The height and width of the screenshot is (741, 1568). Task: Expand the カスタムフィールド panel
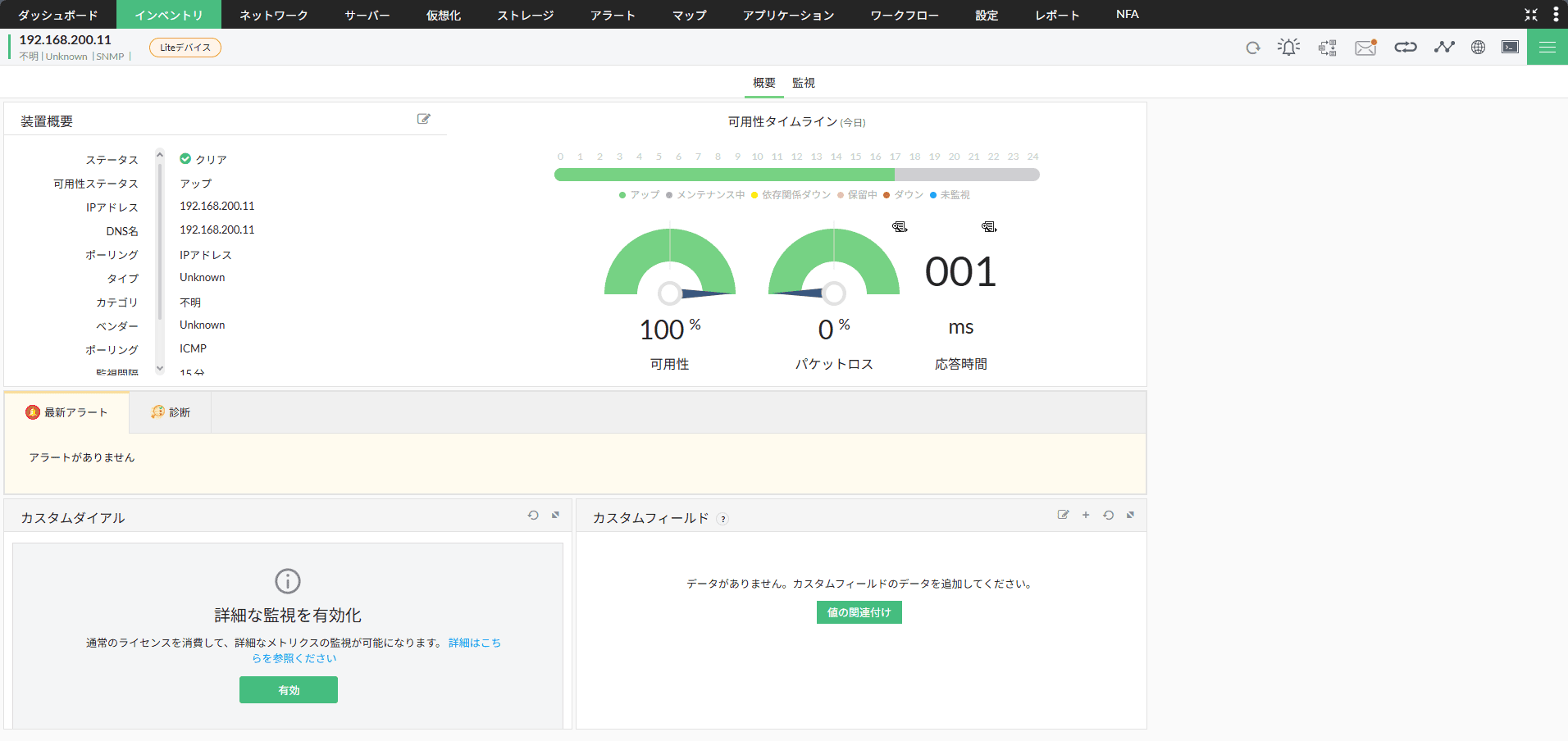coord(1130,516)
